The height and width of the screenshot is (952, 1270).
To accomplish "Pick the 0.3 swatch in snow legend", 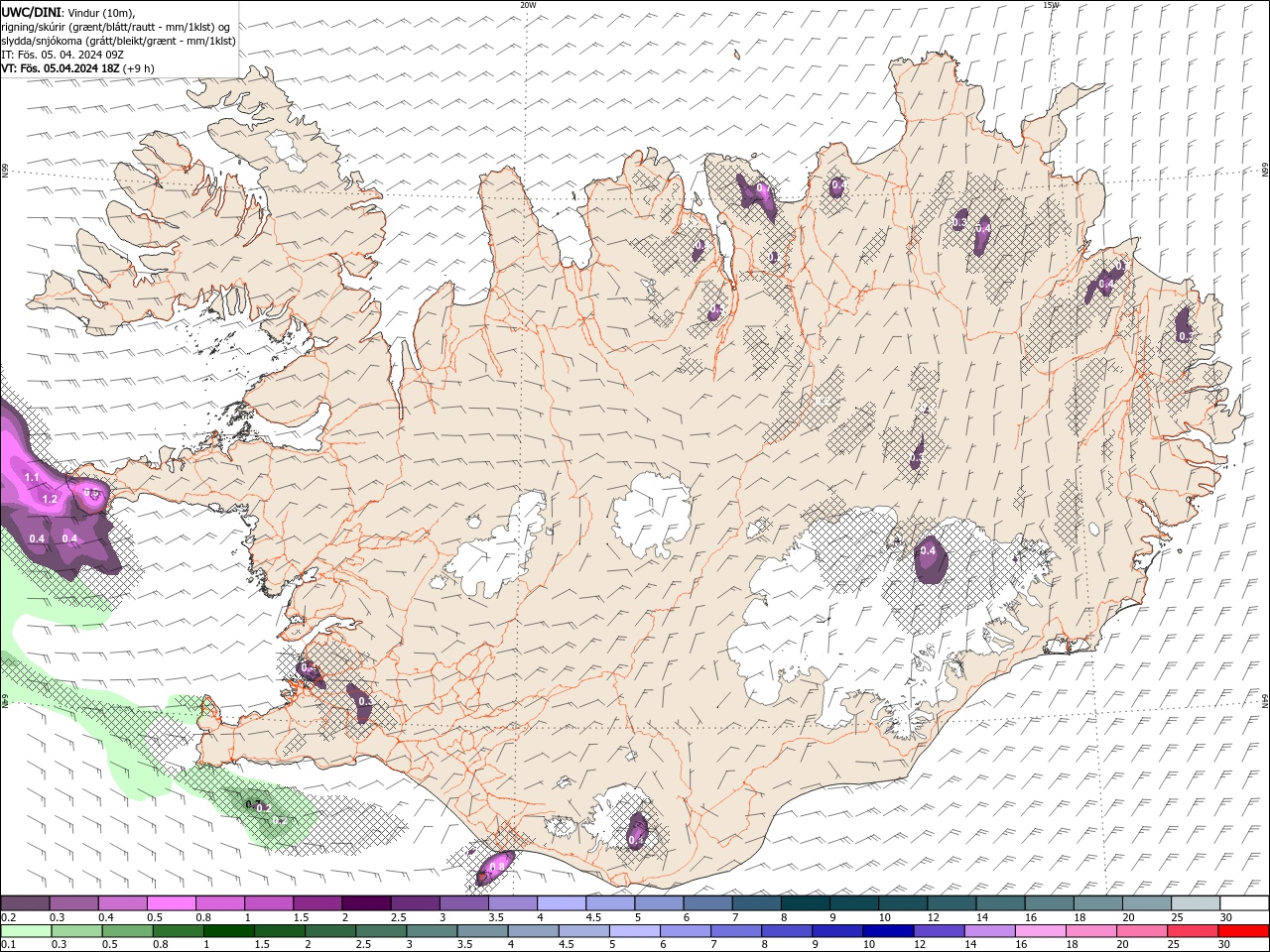I will [x=73, y=903].
